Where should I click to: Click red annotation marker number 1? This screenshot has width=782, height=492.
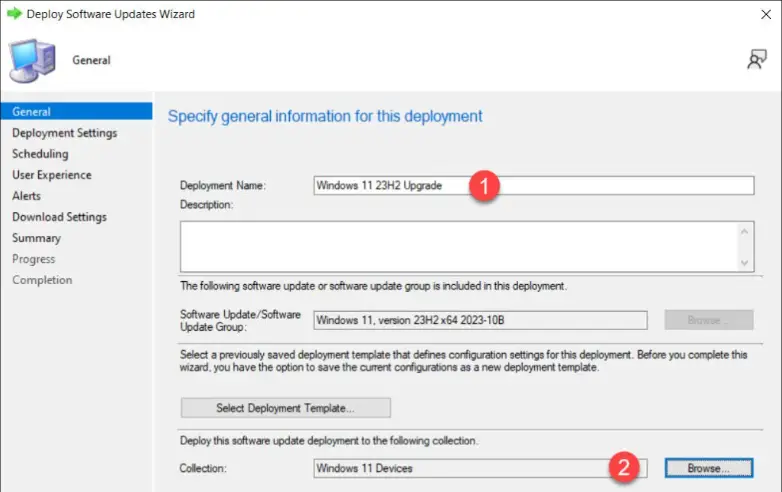click(484, 186)
